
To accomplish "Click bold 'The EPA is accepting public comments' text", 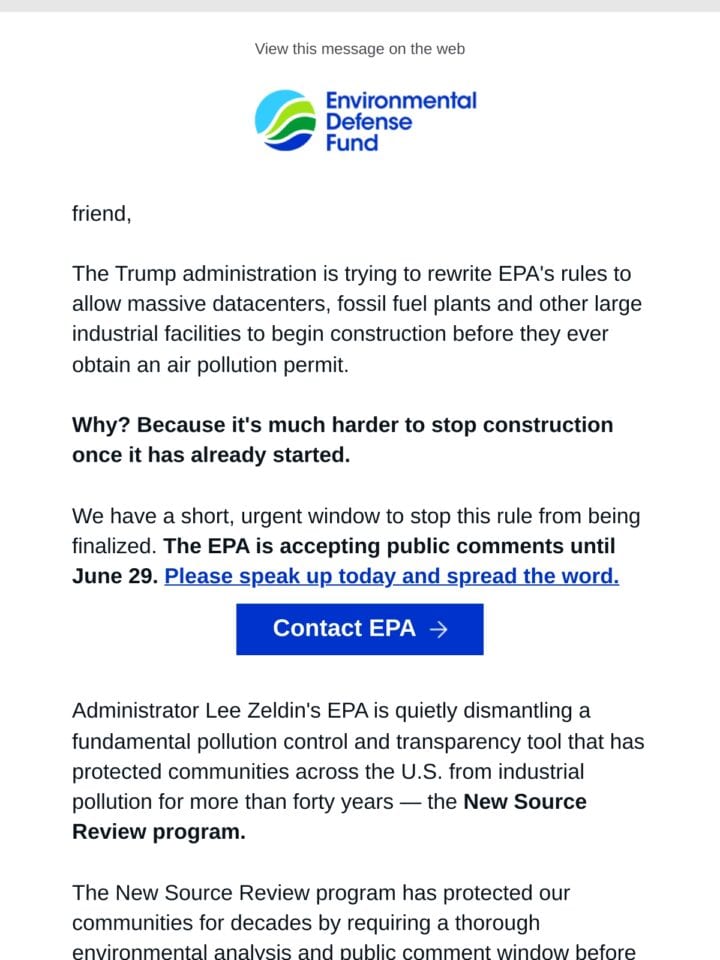I will (389, 546).
